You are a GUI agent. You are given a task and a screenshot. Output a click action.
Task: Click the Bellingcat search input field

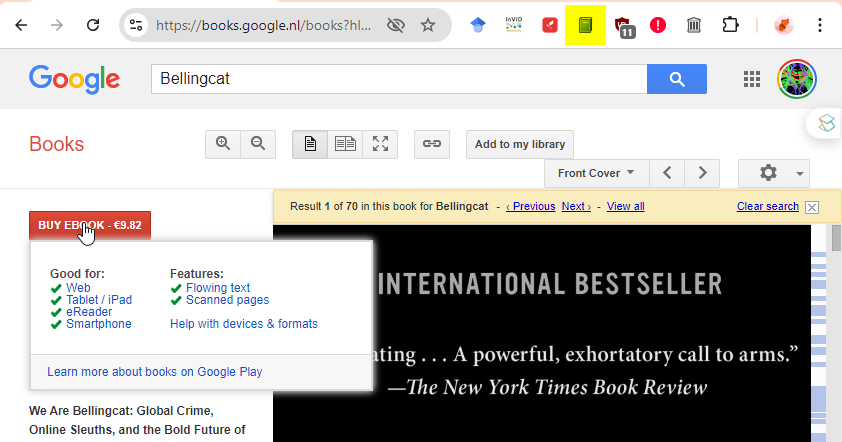point(399,79)
